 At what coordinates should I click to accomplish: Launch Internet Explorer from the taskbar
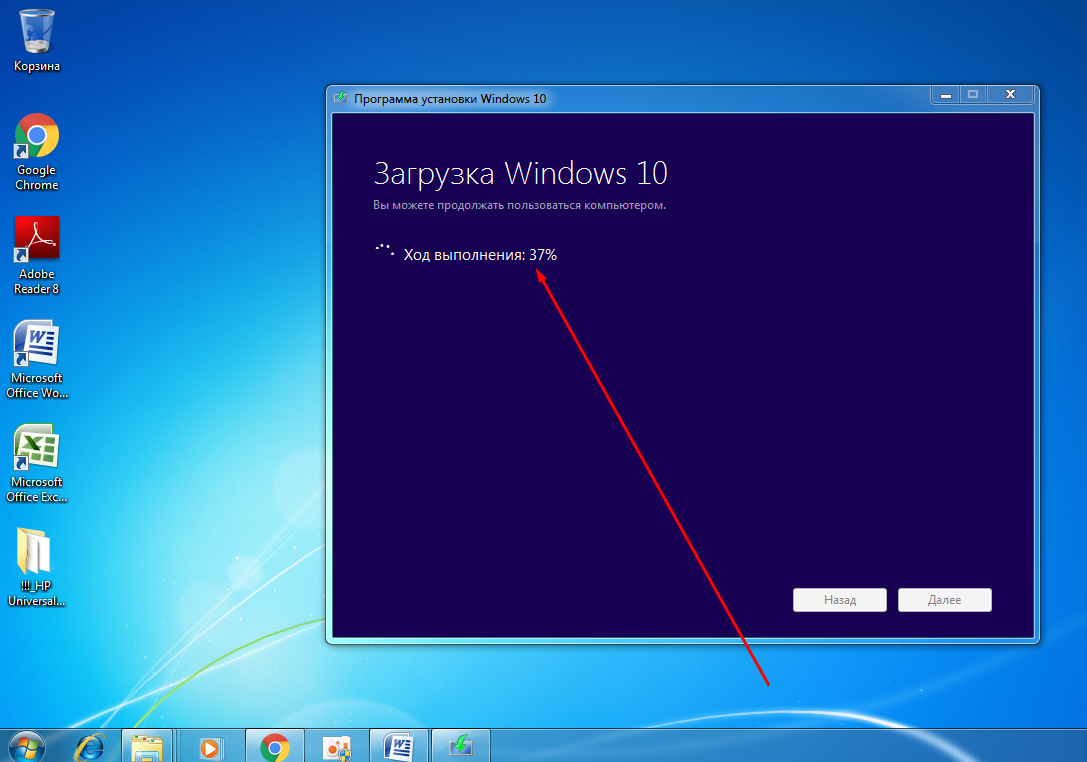90,747
